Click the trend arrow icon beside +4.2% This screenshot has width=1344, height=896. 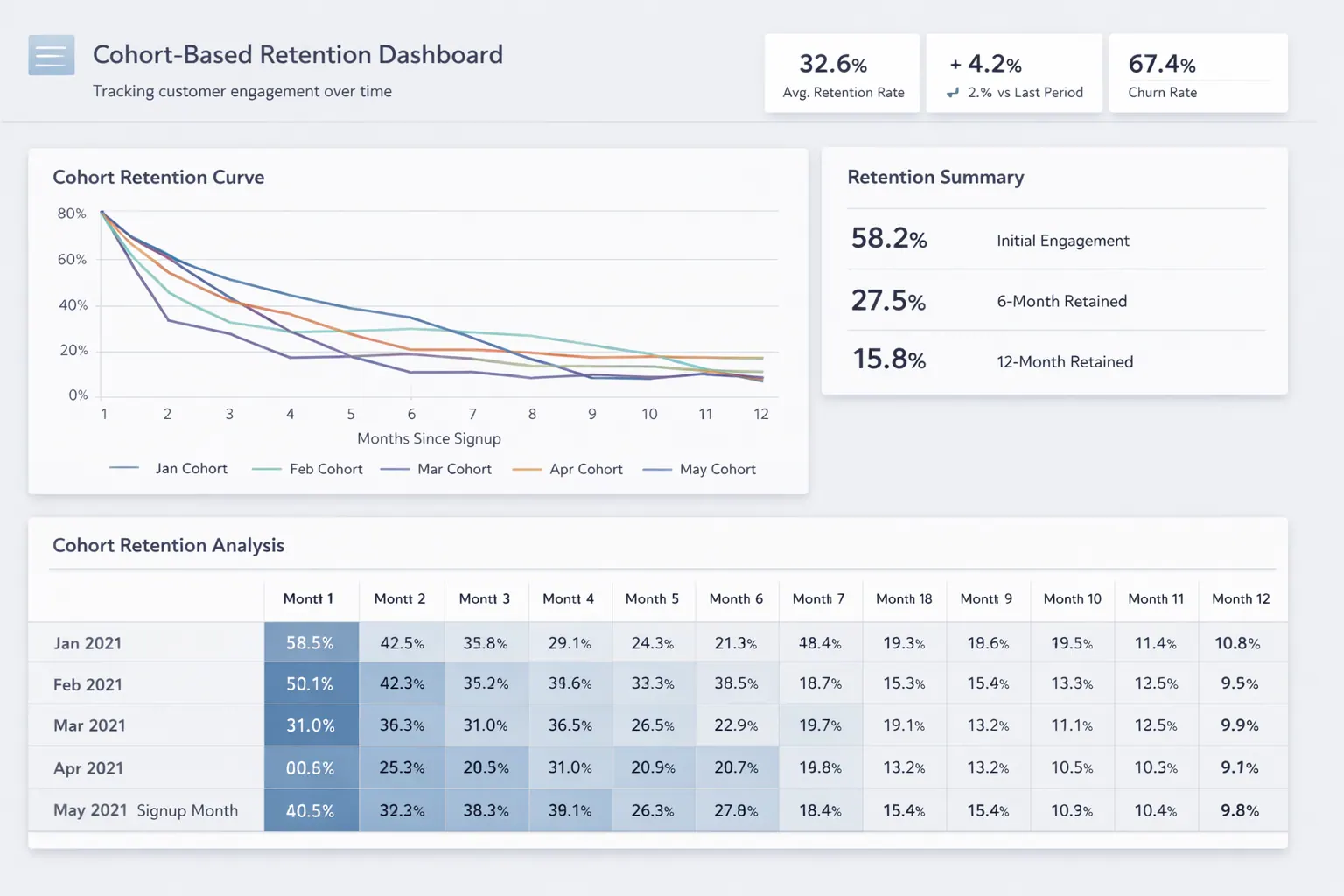(x=954, y=92)
